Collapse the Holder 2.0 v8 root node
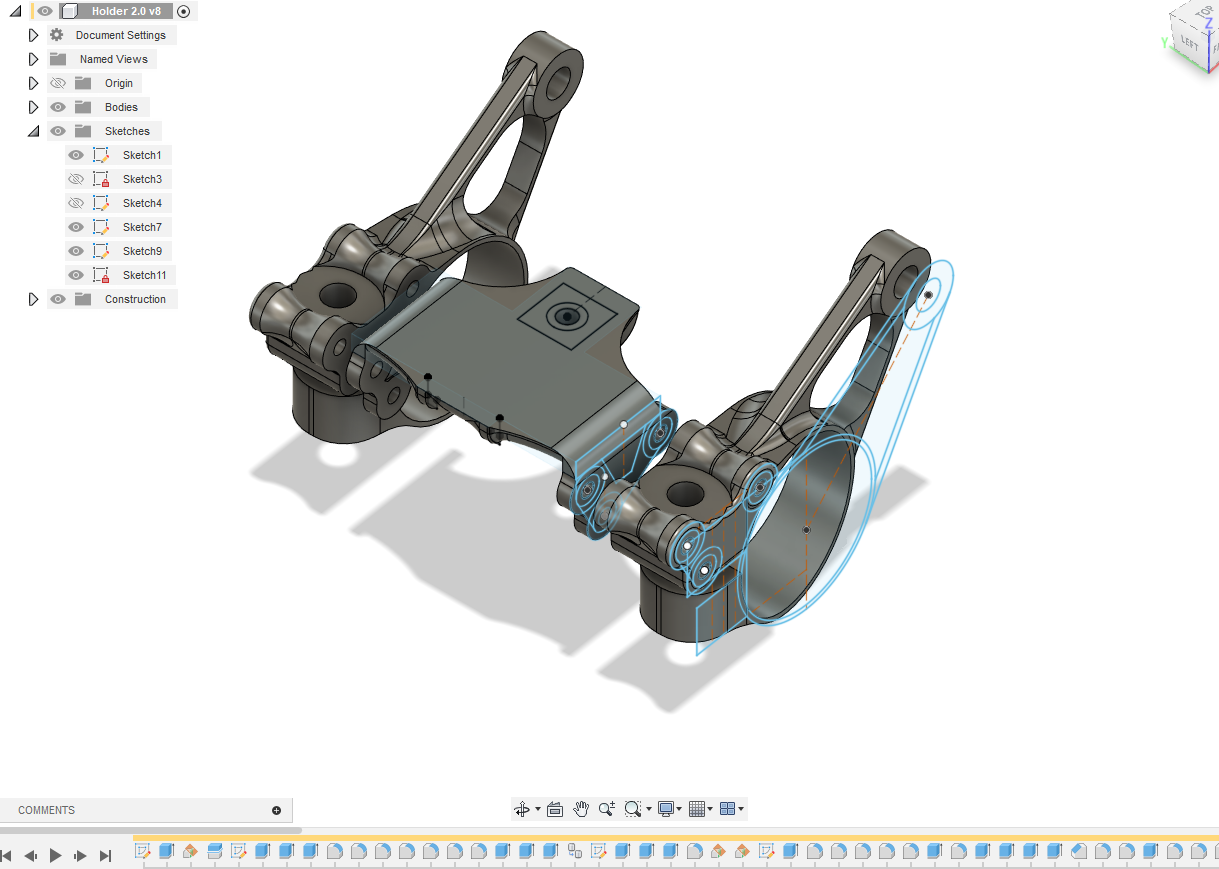The width and height of the screenshot is (1219, 869). (x=16, y=11)
